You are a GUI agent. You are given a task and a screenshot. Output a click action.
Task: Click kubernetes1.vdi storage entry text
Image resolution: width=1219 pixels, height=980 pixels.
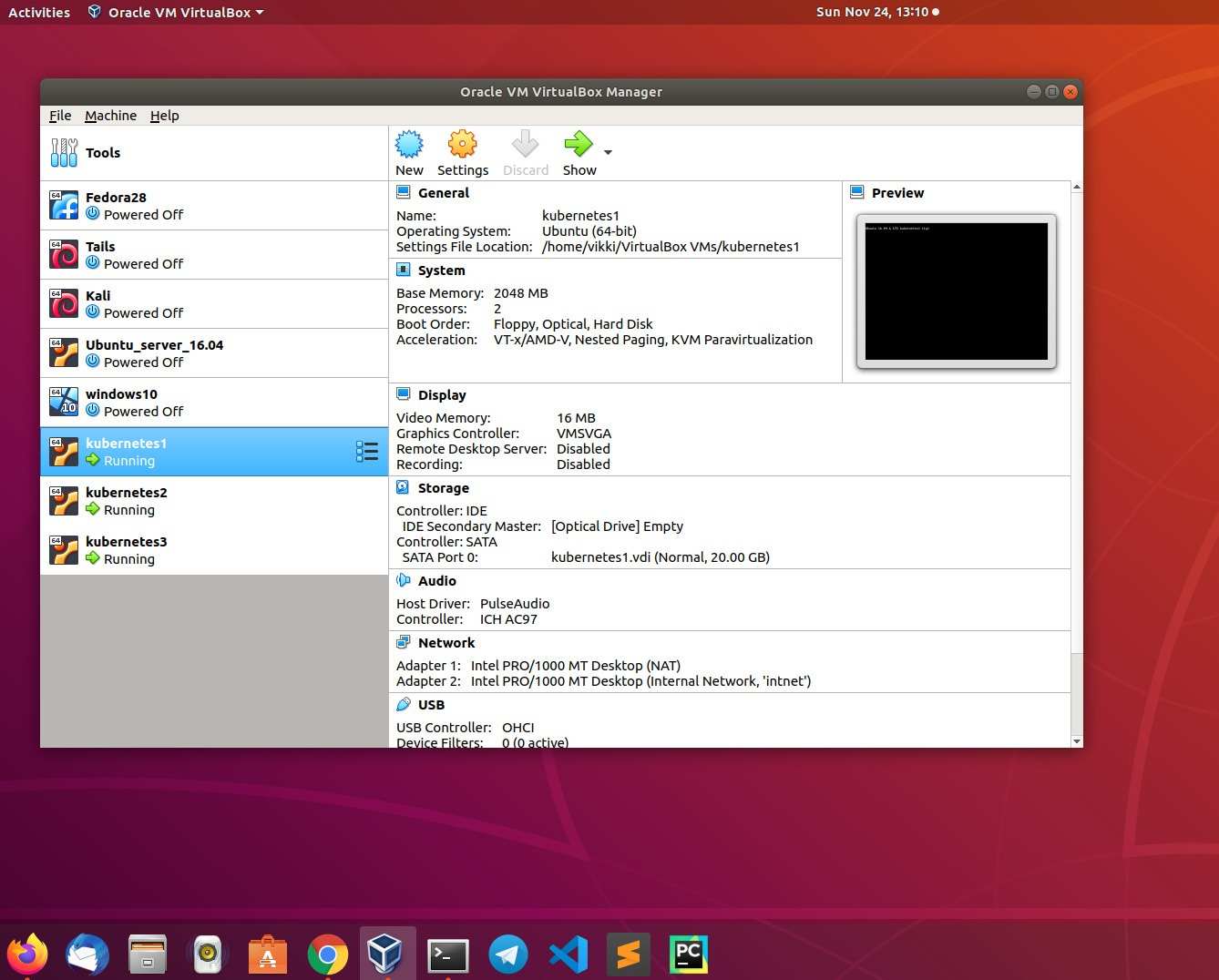coord(661,557)
